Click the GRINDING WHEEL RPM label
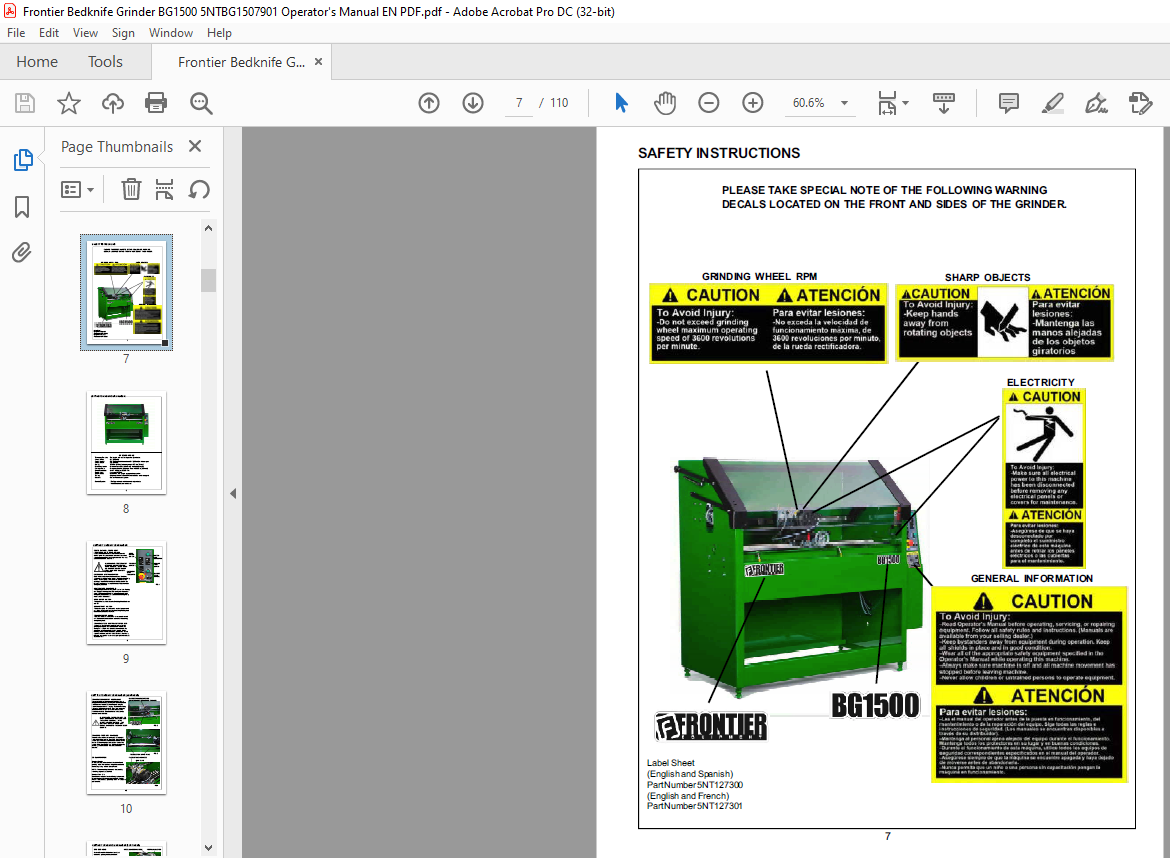Image resolution: width=1170 pixels, height=858 pixels. [759, 276]
